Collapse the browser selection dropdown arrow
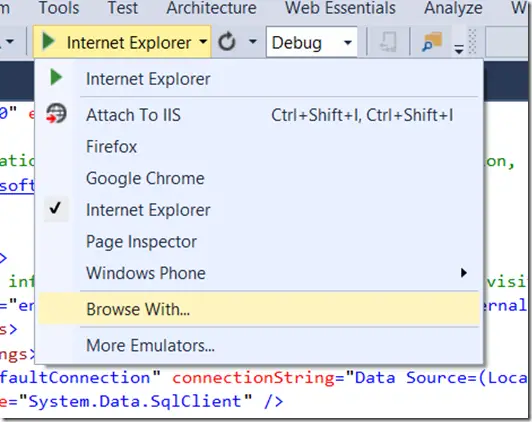 click(203, 42)
